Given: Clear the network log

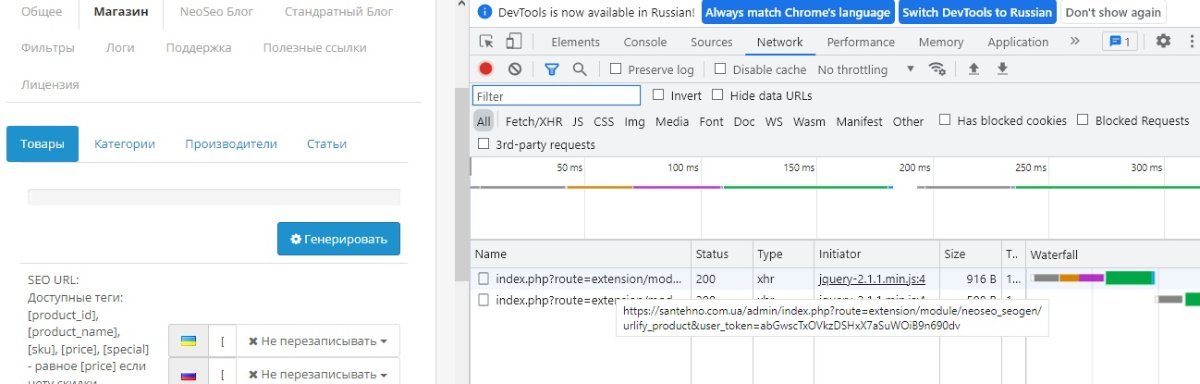Looking at the screenshot, I should [x=514, y=69].
